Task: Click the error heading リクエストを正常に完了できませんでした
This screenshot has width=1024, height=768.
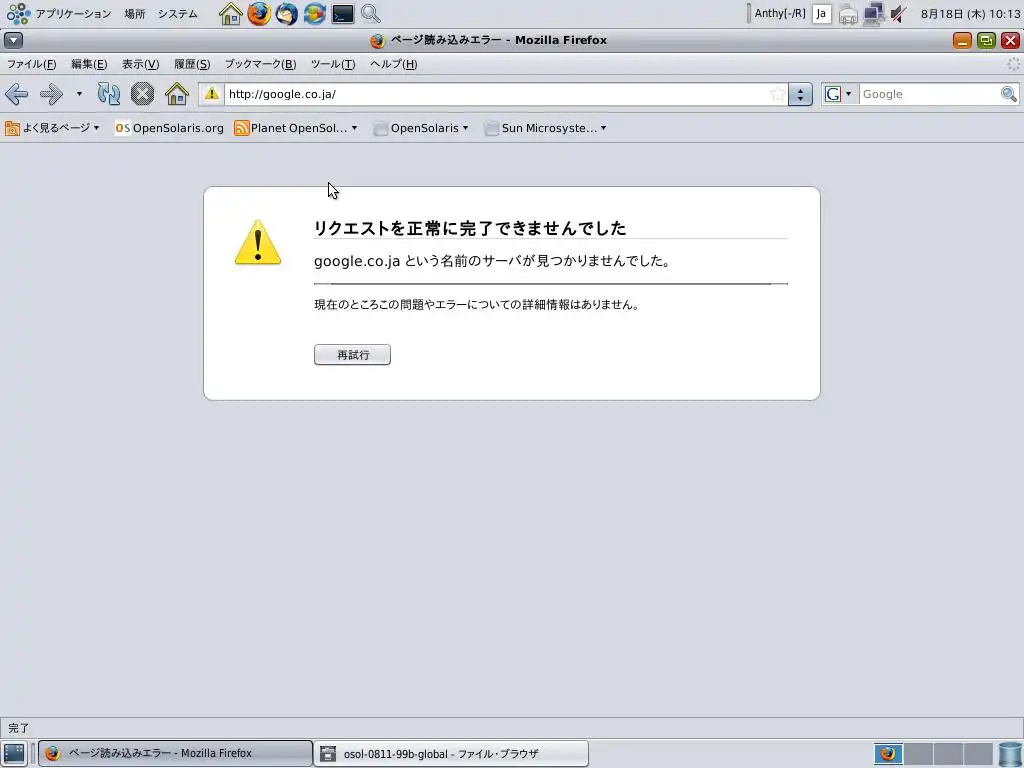Action: coord(470,228)
